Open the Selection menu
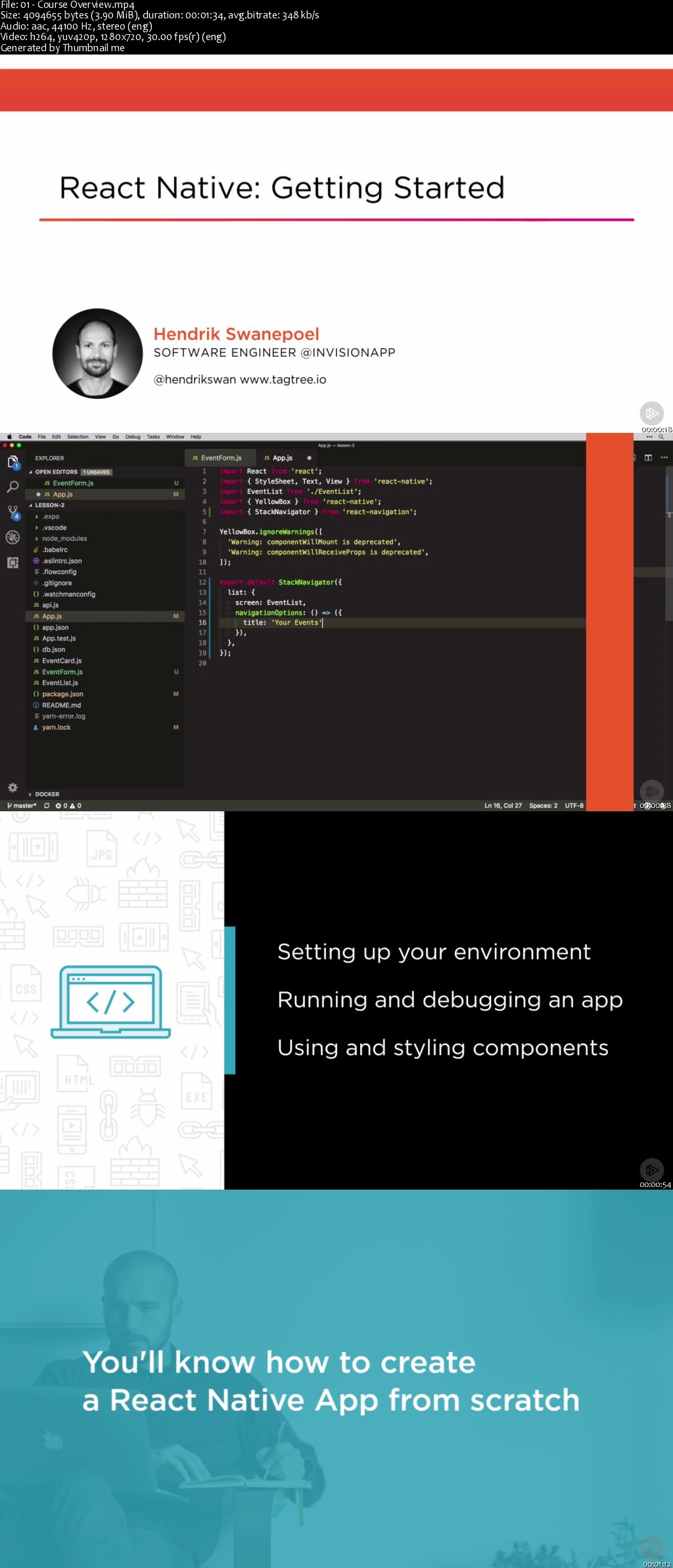 tap(78, 436)
